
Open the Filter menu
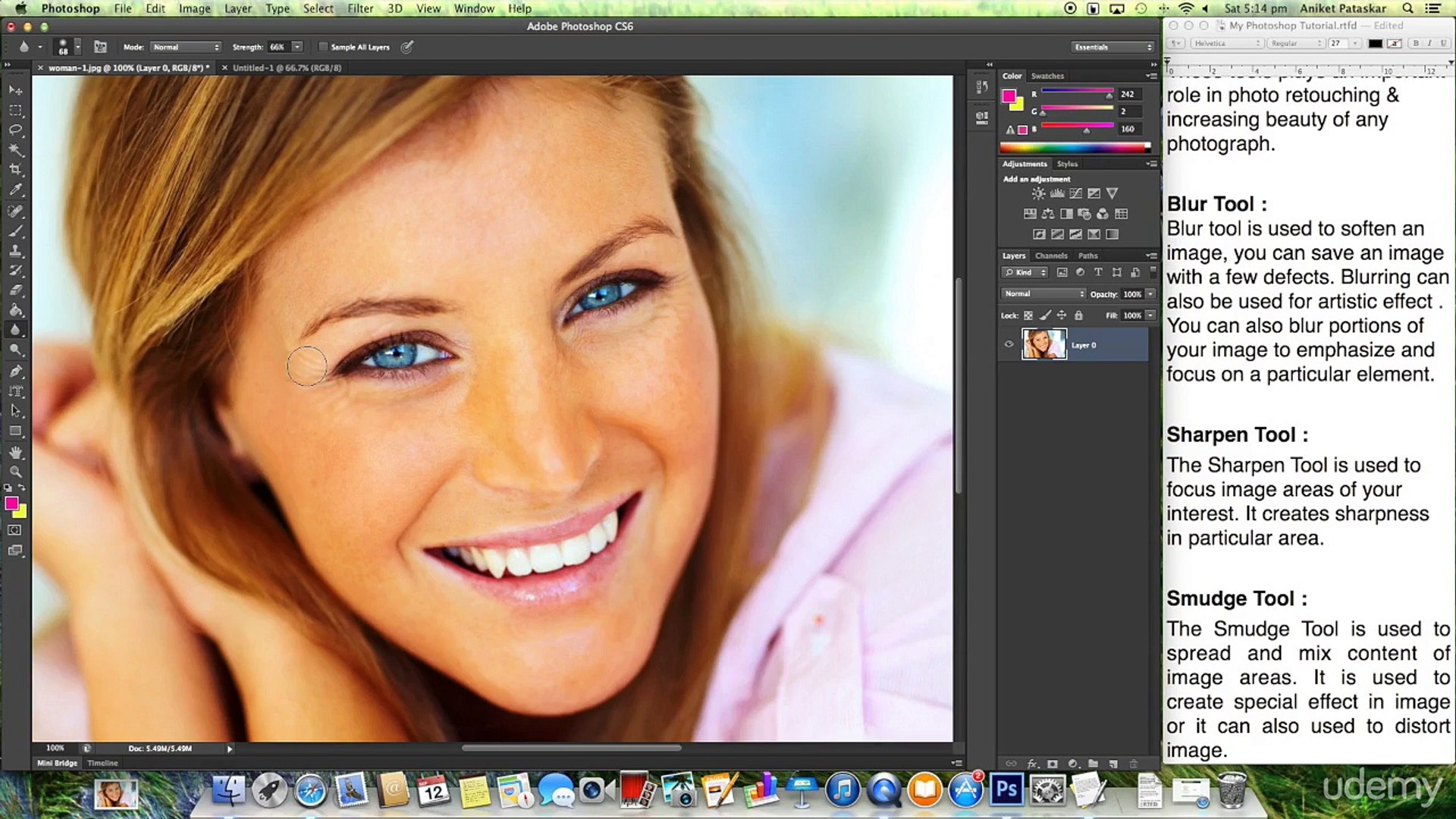point(360,8)
